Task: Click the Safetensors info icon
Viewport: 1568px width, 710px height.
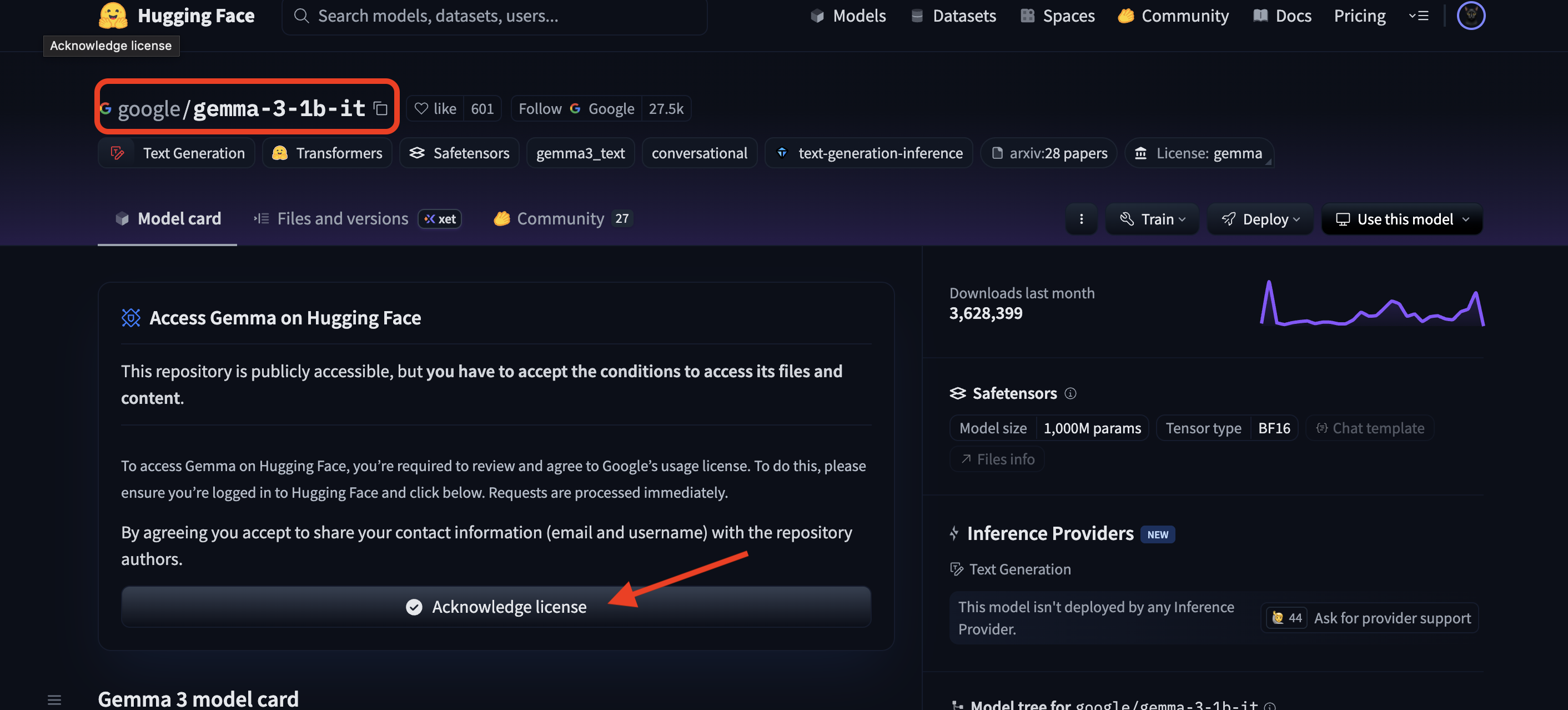Action: tap(1070, 393)
